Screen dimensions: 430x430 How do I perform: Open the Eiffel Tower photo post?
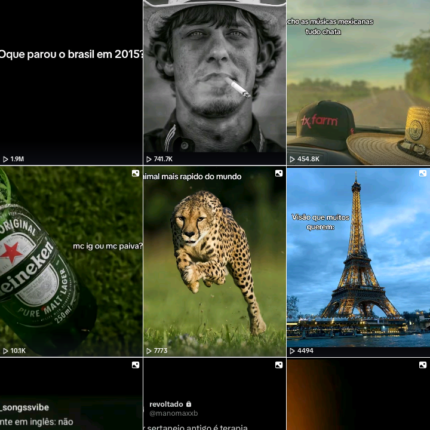tap(359, 262)
